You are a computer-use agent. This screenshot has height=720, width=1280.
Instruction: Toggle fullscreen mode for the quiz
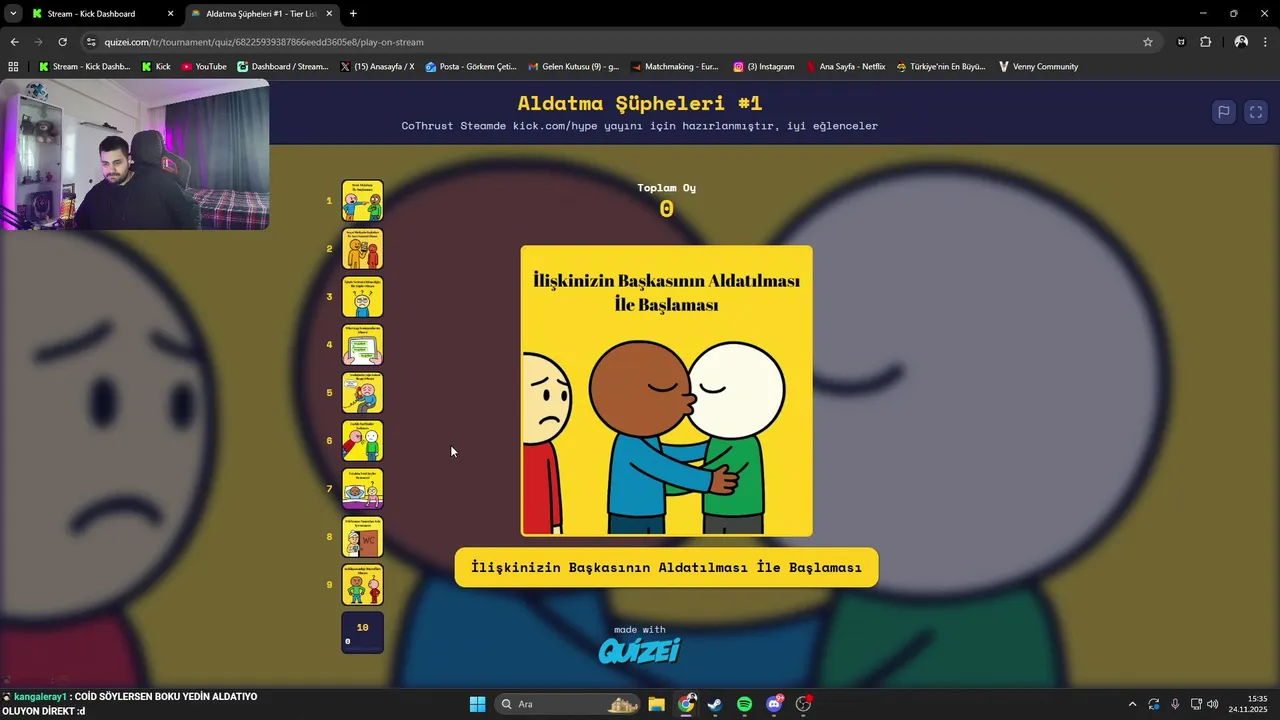[1256, 112]
